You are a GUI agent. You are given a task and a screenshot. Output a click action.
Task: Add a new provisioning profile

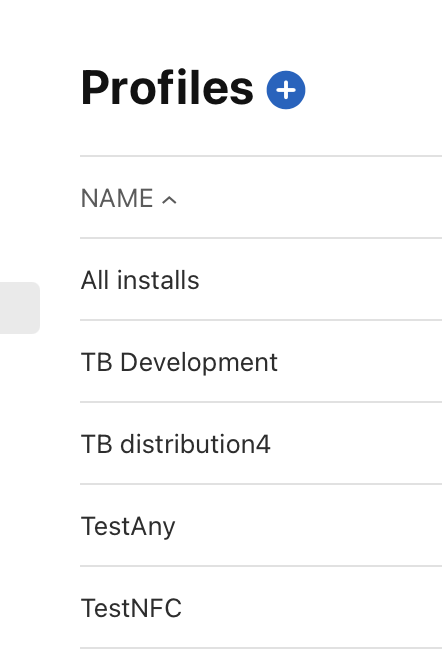286,90
